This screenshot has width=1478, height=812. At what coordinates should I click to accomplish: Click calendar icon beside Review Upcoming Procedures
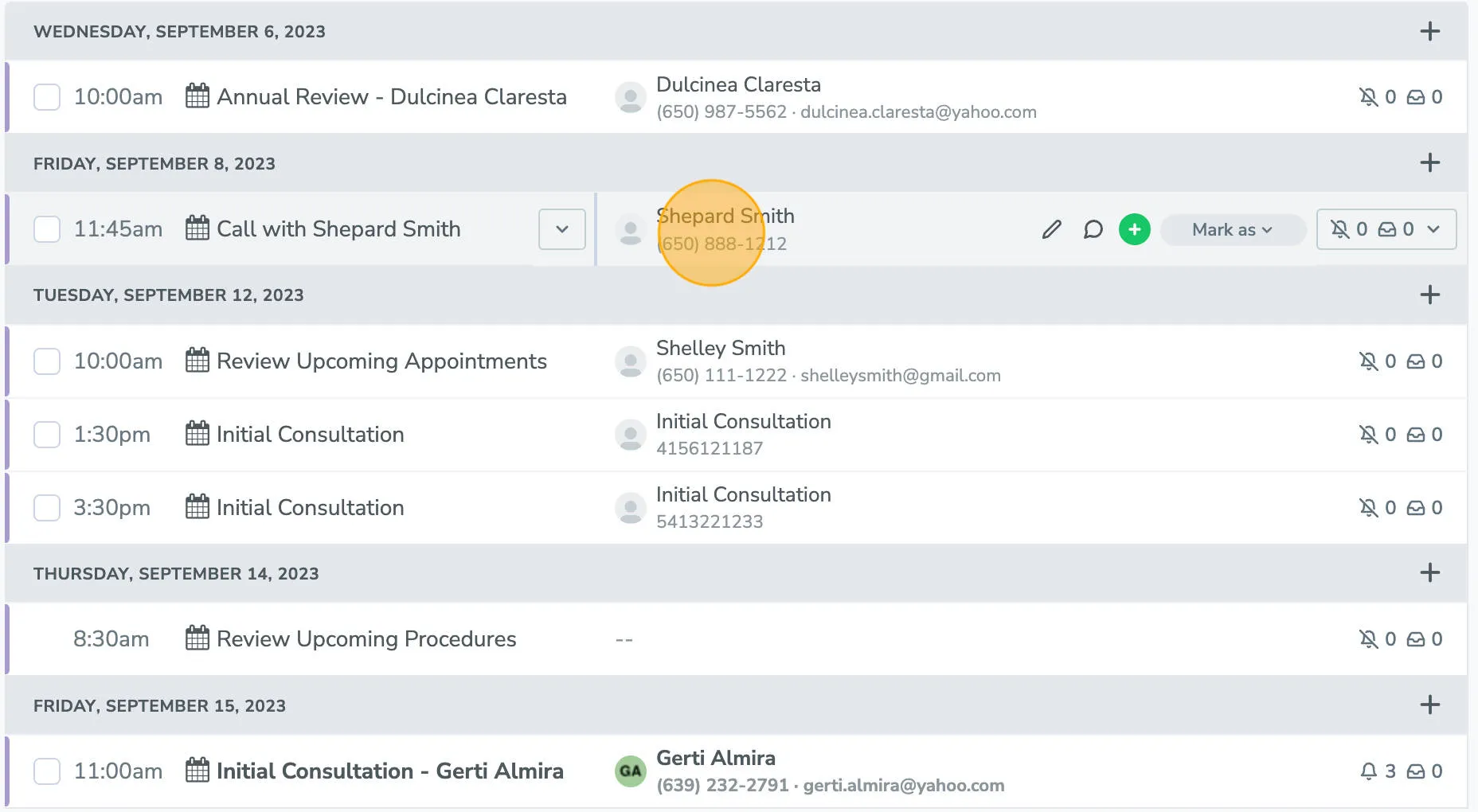pos(197,639)
